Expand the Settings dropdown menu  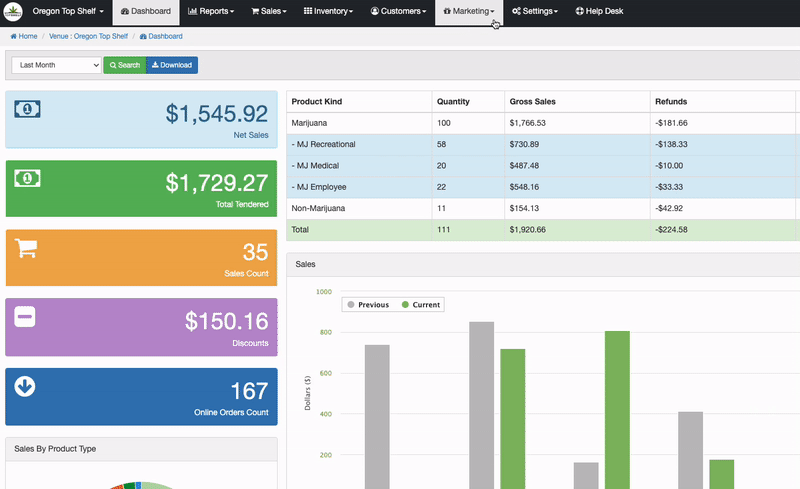point(535,11)
